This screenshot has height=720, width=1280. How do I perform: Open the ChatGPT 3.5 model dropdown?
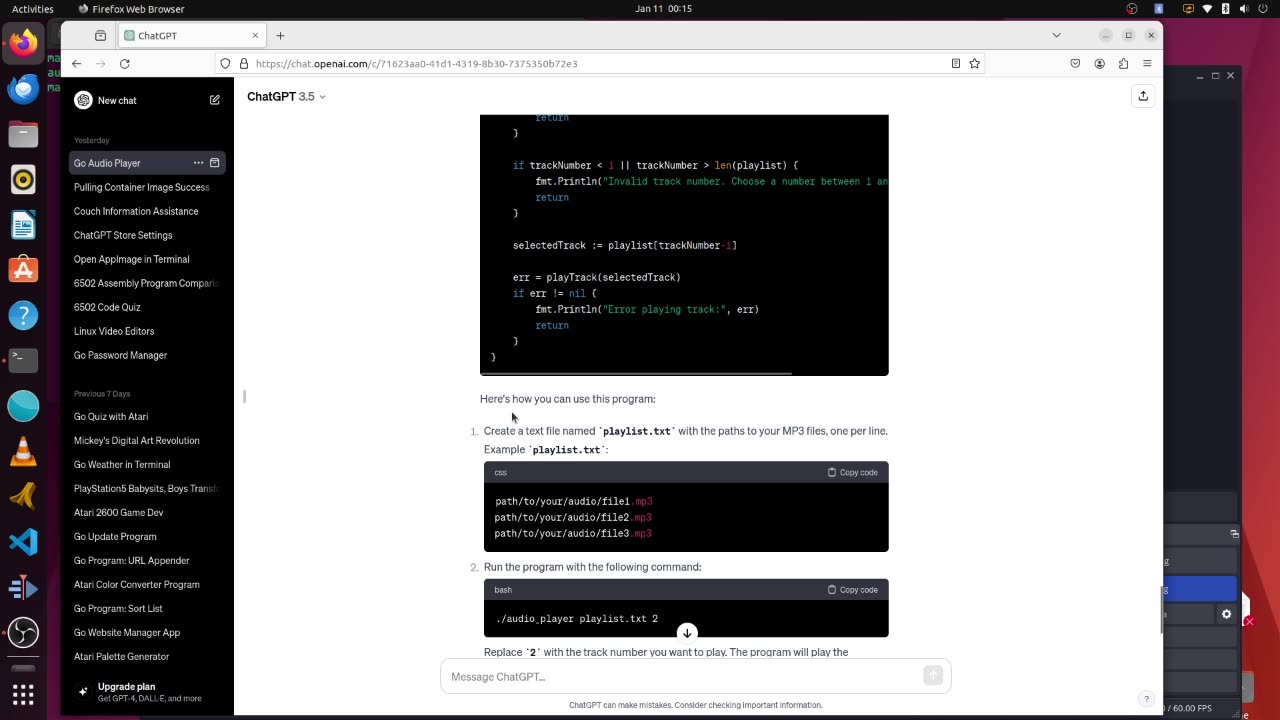(286, 96)
